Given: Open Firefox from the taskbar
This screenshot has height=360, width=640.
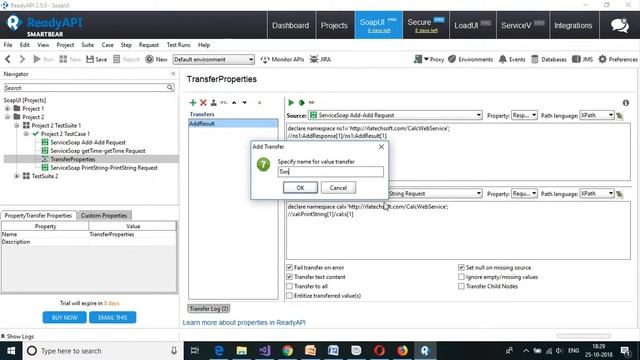Looking at the screenshot, I should [x=402, y=351].
